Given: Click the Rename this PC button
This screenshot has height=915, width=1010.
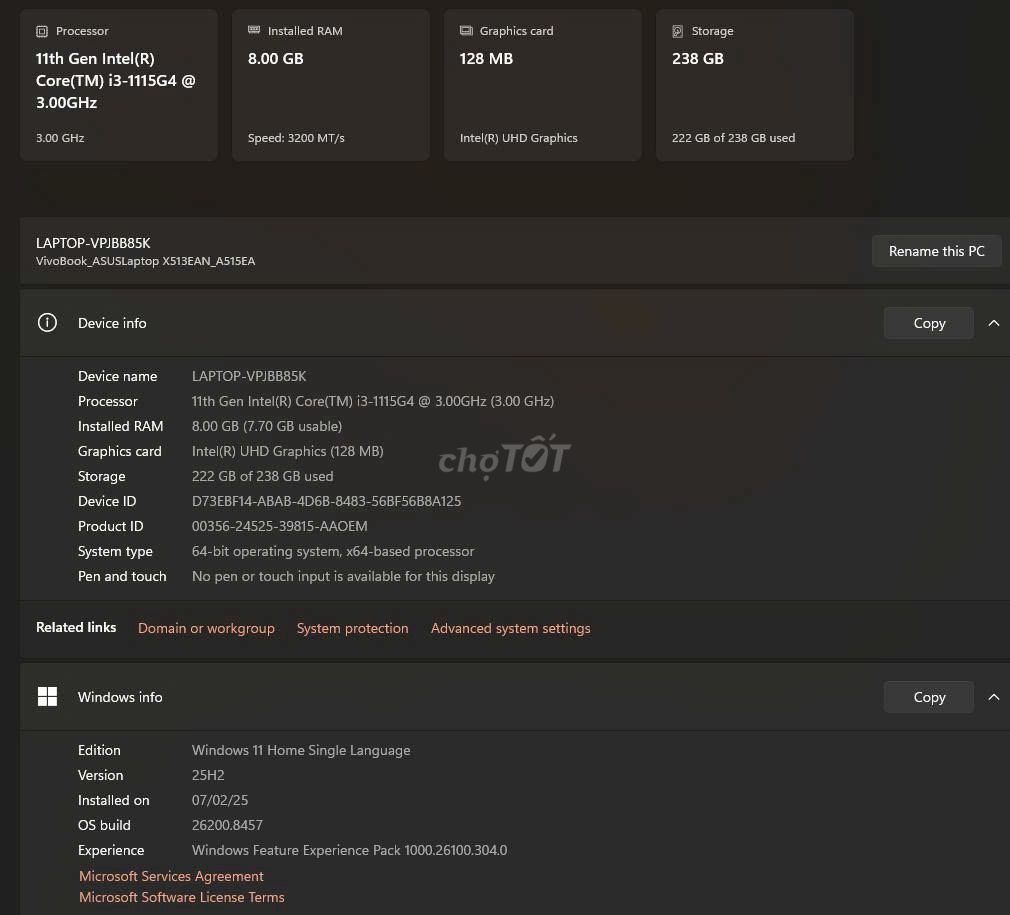Looking at the screenshot, I should (937, 251).
